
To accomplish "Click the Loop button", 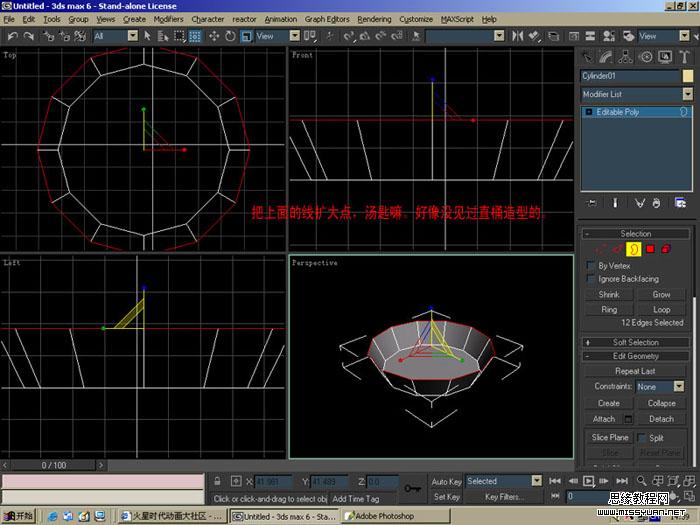I will click(x=661, y=310).
